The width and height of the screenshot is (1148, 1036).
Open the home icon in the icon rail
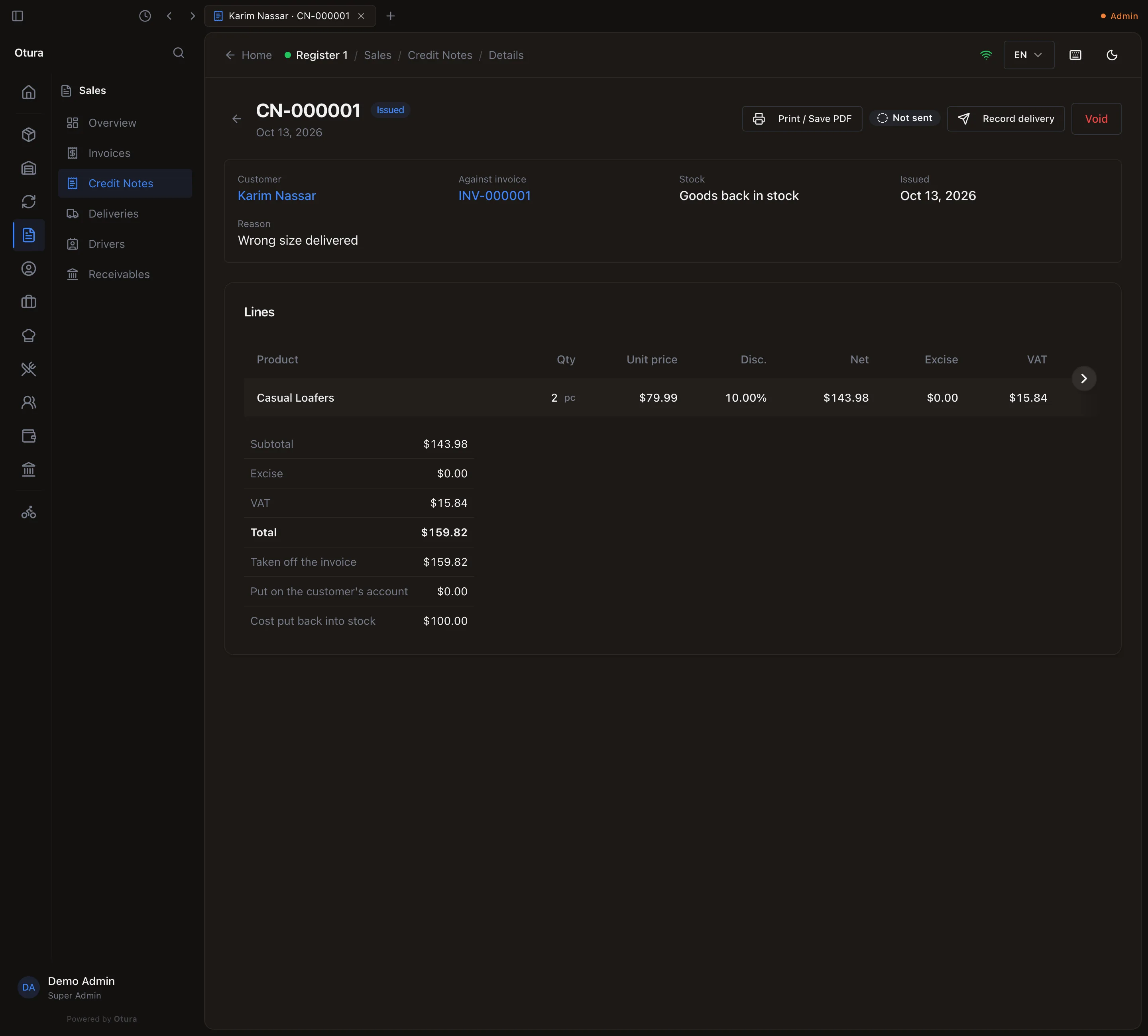pyautogui.click(x=28, y=92)
